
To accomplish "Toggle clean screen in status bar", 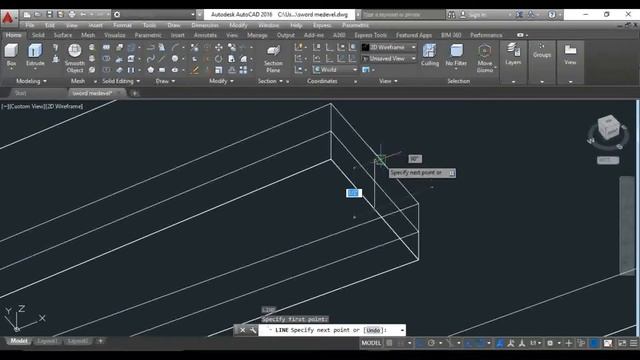I will (622, 343).
